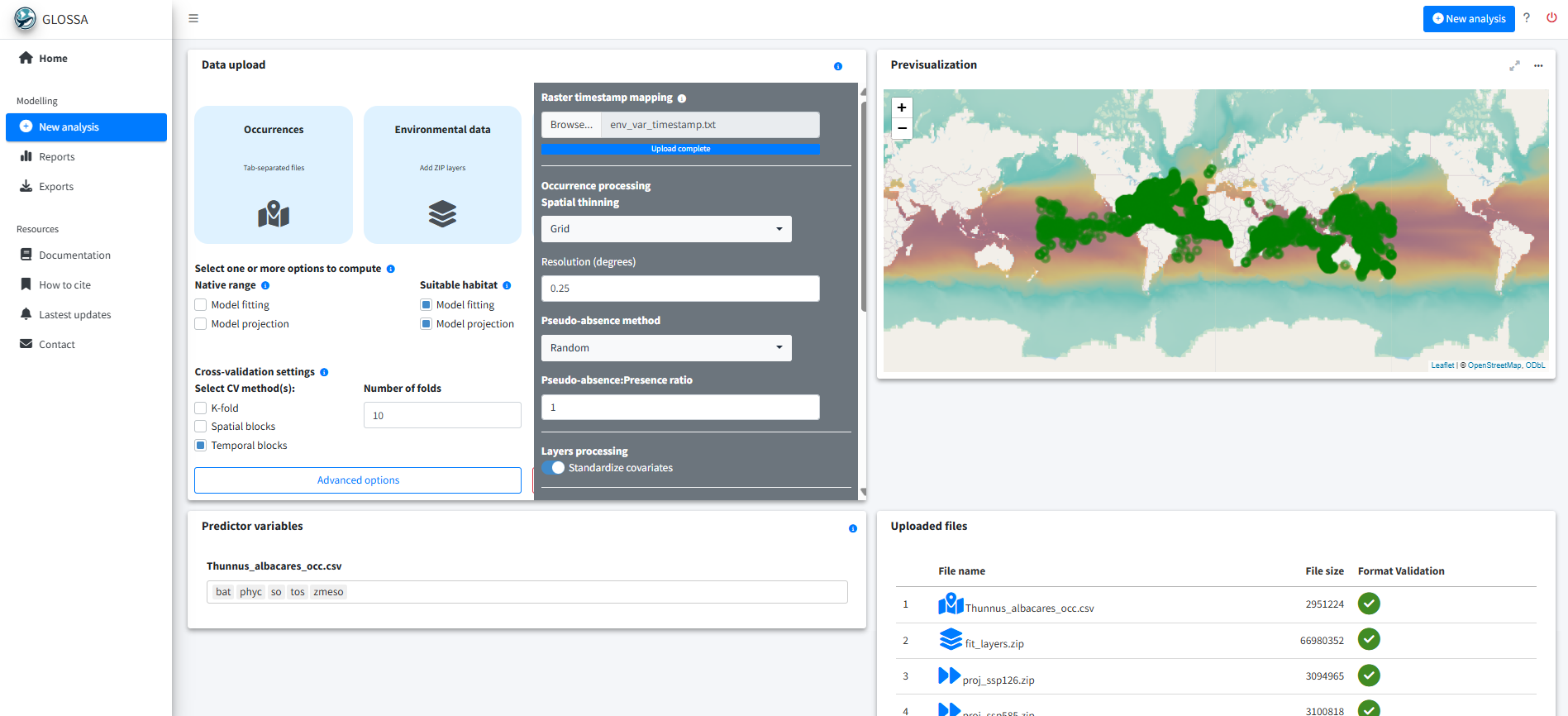This screenshot has width=1568, height=716.
Task: Click the hamburger sidebar toggle icon
Action: pos(193,18)
